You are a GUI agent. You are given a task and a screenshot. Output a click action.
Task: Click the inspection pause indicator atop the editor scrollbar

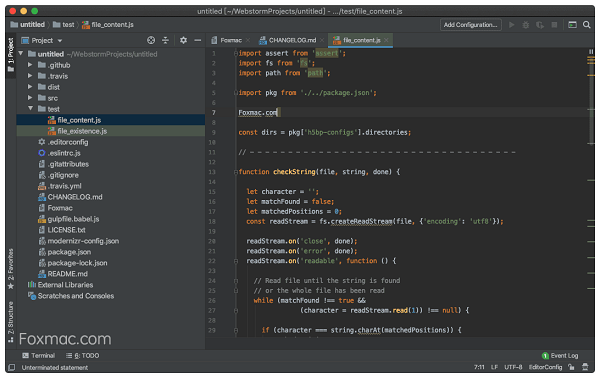[591, 52]
